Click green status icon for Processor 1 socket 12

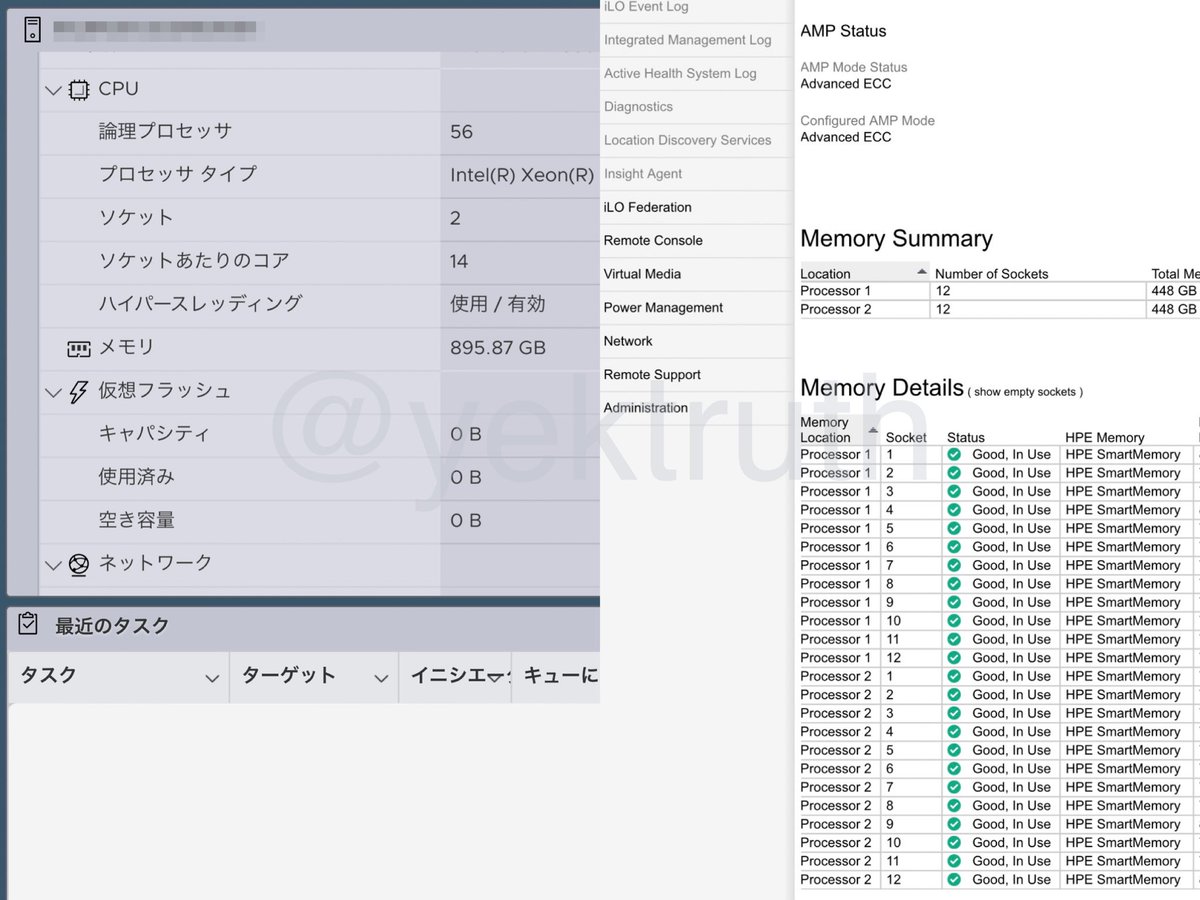coord(954,658)
